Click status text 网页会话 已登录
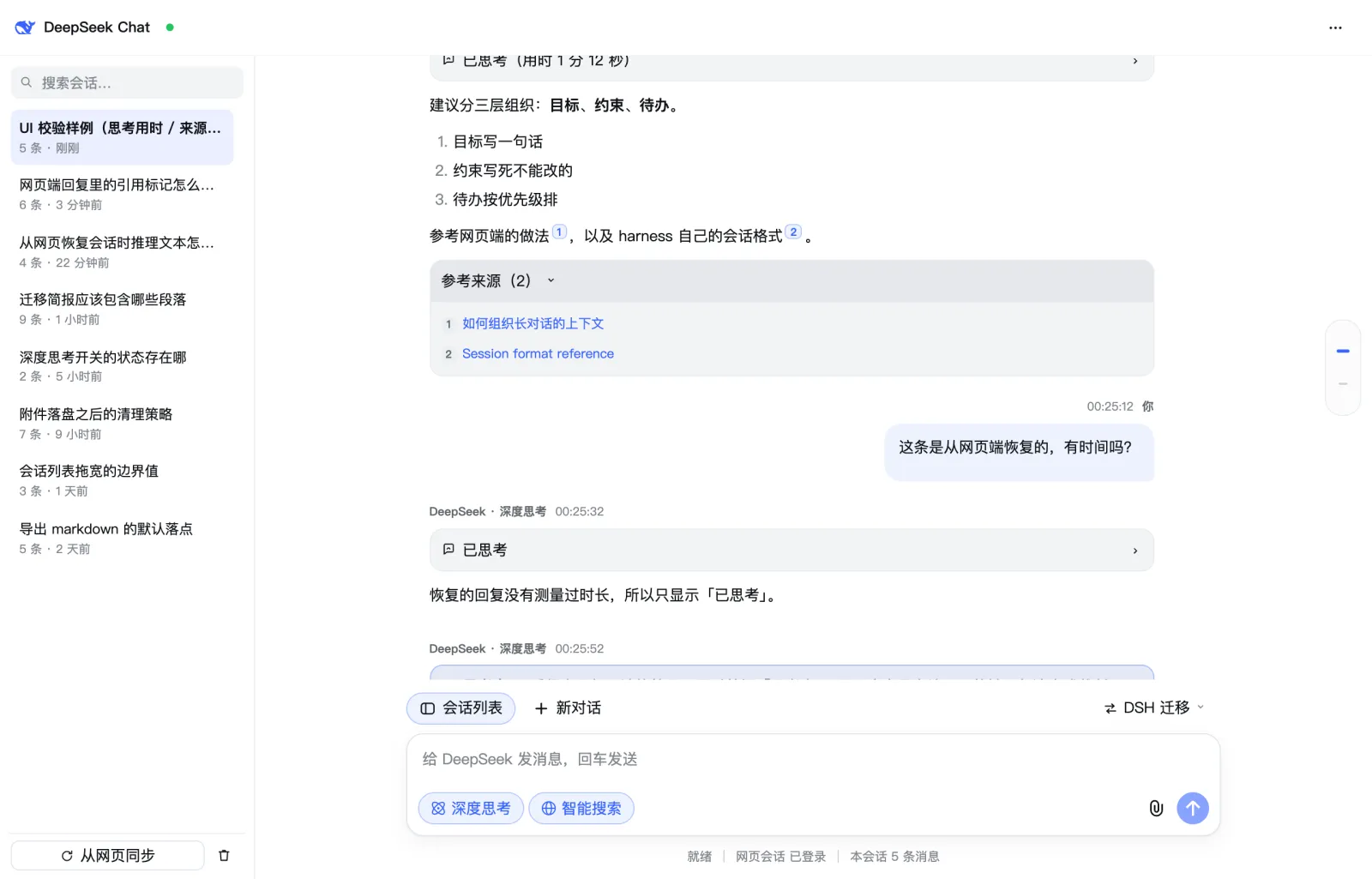 pos(780,856)
